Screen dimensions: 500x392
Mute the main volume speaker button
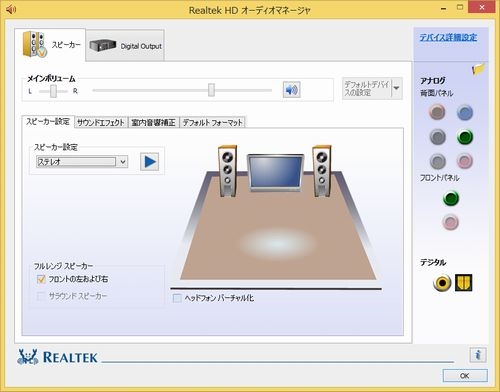pos(292,89)
